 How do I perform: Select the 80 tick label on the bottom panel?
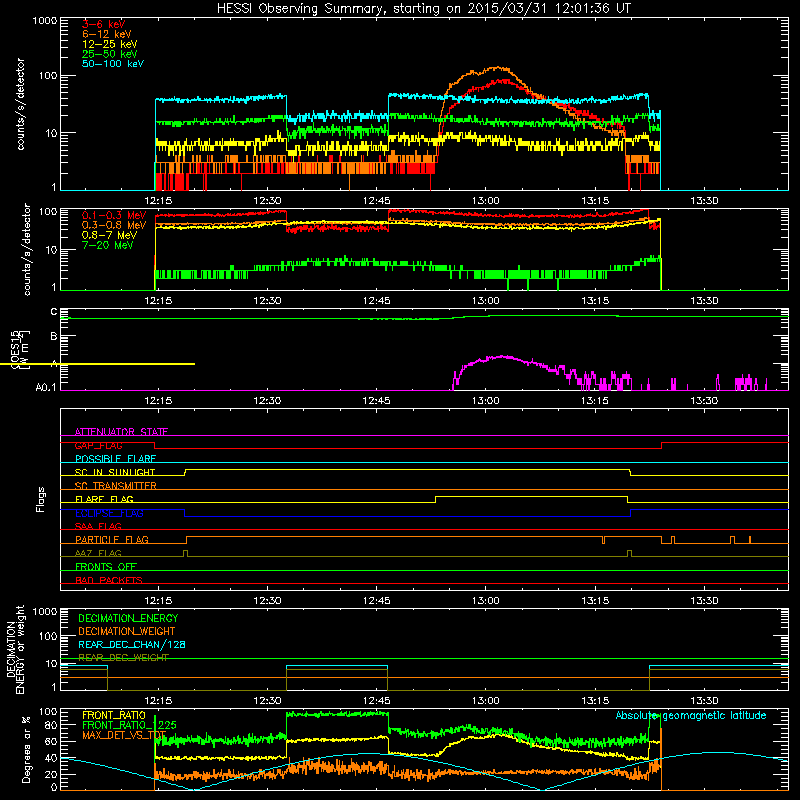click(52, 725)
